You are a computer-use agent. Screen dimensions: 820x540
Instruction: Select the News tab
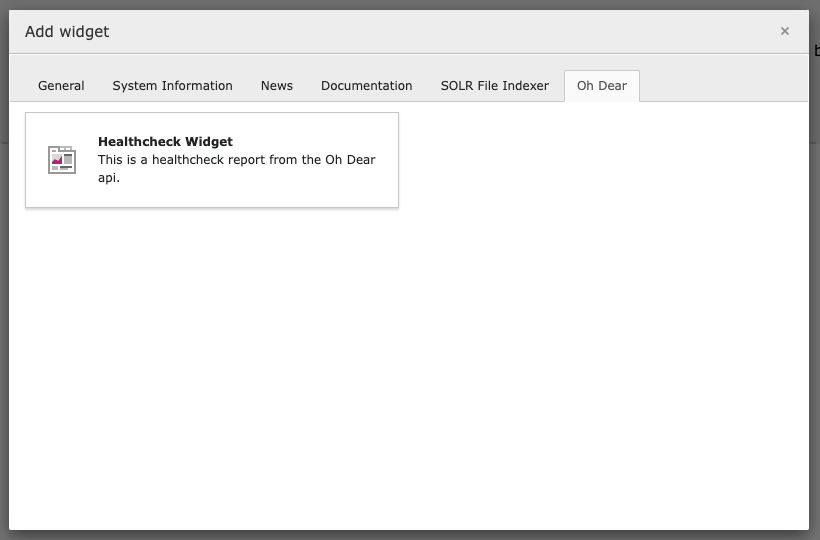click(277, 86)
